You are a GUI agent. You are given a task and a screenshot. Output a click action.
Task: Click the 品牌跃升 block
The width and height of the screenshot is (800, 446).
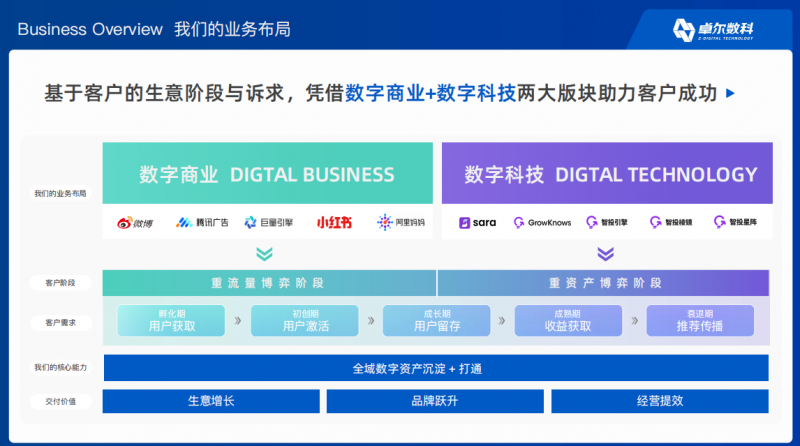435,401
